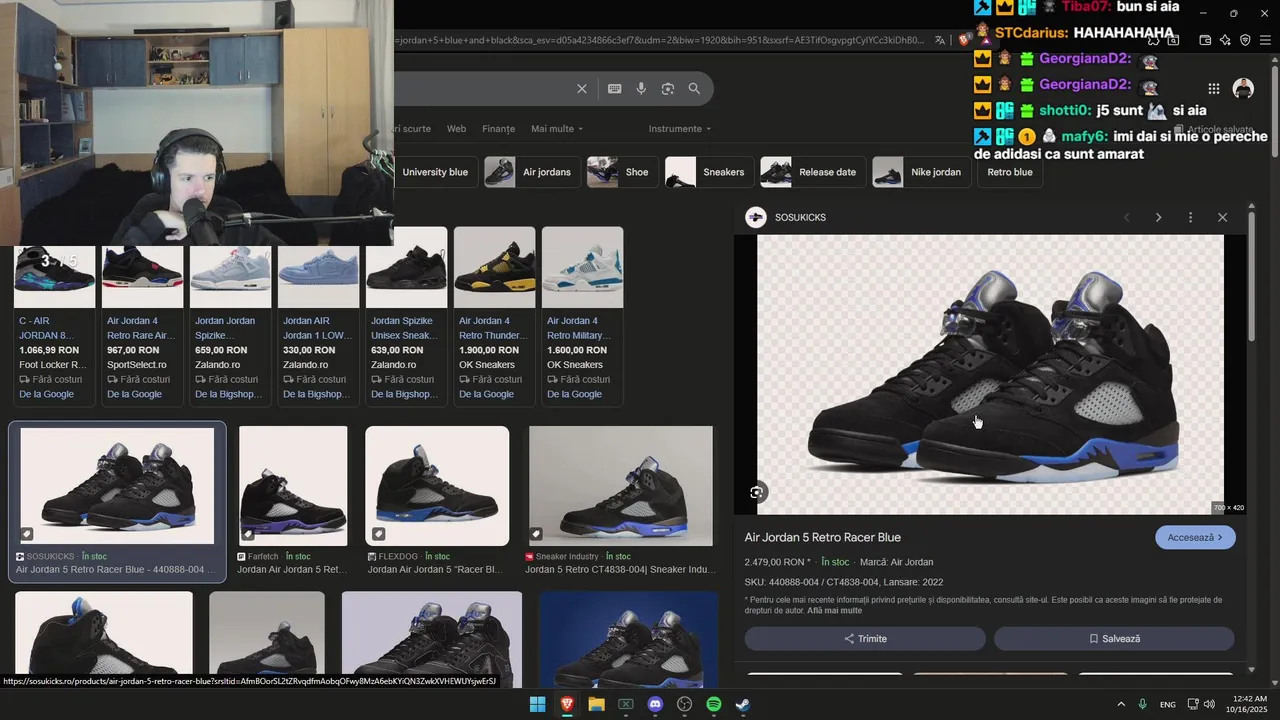Click ENG language indicator in tray
Image resolution: width=1280 pixels, height=720 pixels.
point(1168,705)
